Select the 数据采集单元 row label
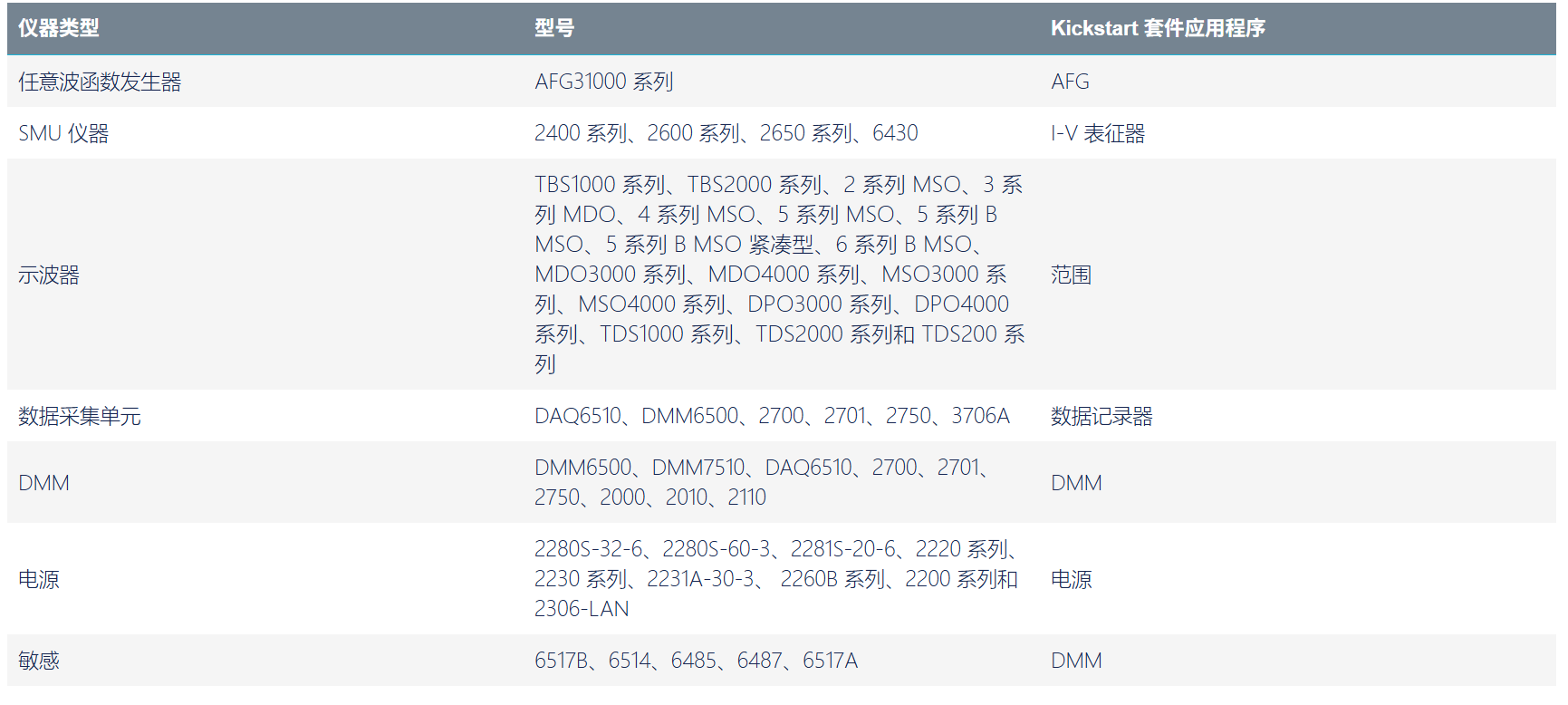 pyautogui.click(x=80, y=416)
